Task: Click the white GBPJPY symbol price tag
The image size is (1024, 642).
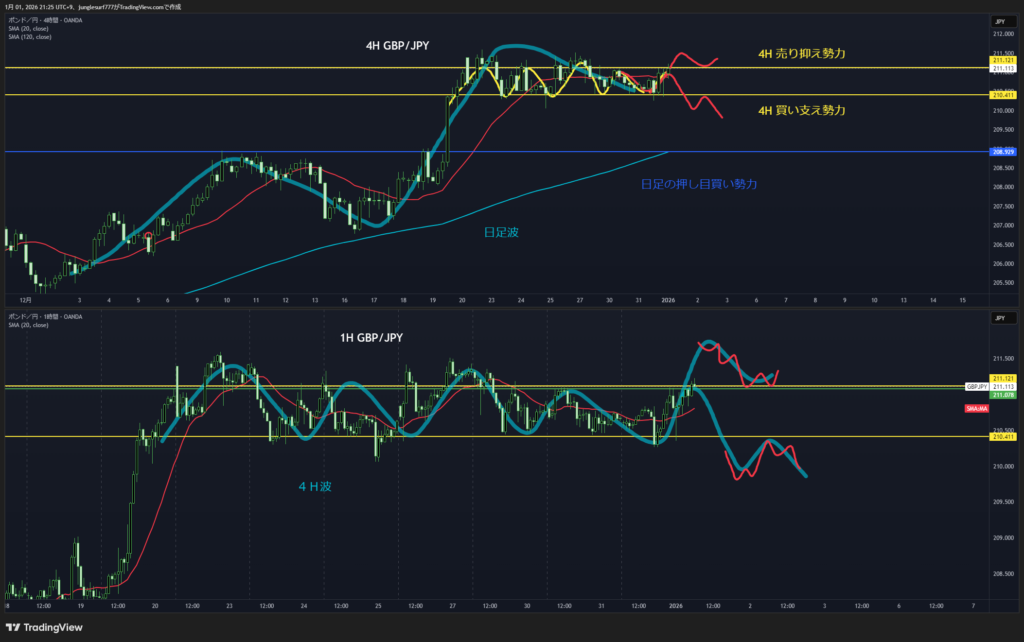Action: pyautogui.click(x=977, y=386)
